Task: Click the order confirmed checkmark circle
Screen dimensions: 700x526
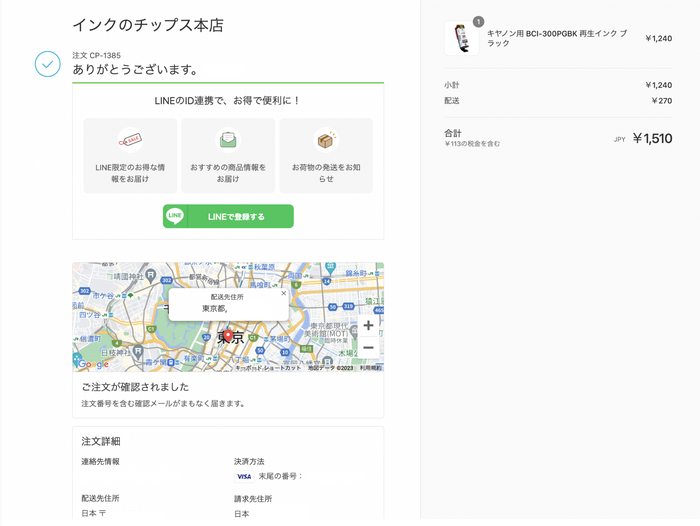Action: click(x=48, y=64)
